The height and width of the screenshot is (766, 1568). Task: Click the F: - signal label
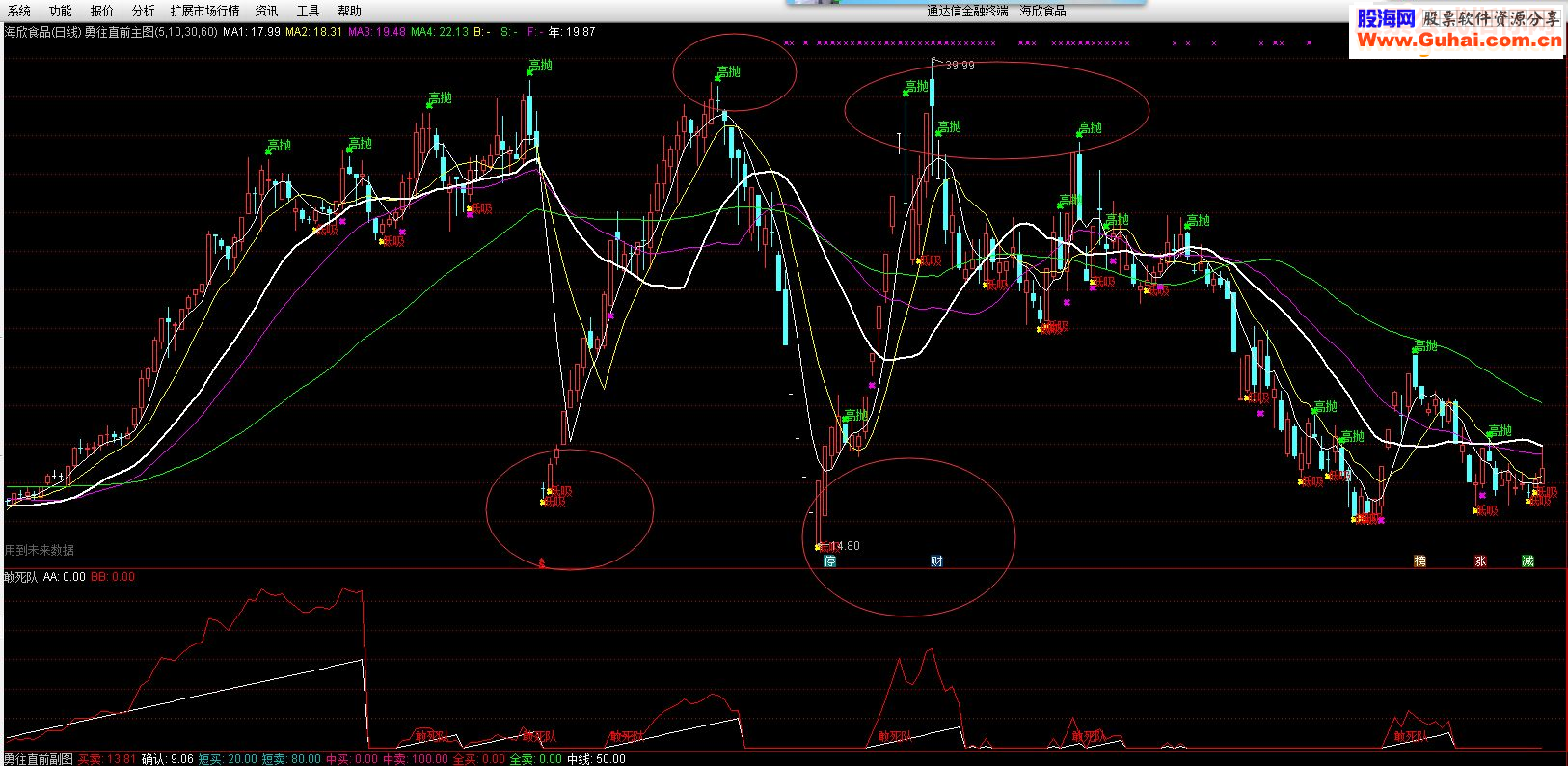click(535, 32)
